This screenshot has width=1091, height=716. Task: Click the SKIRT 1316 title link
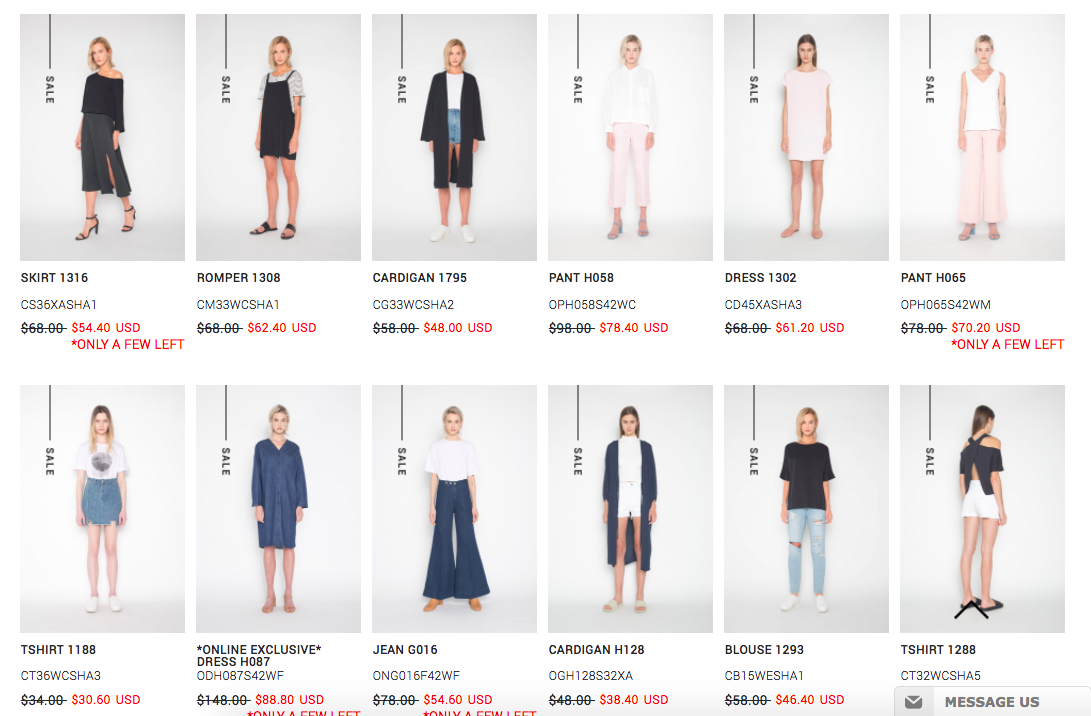point(54,278)
